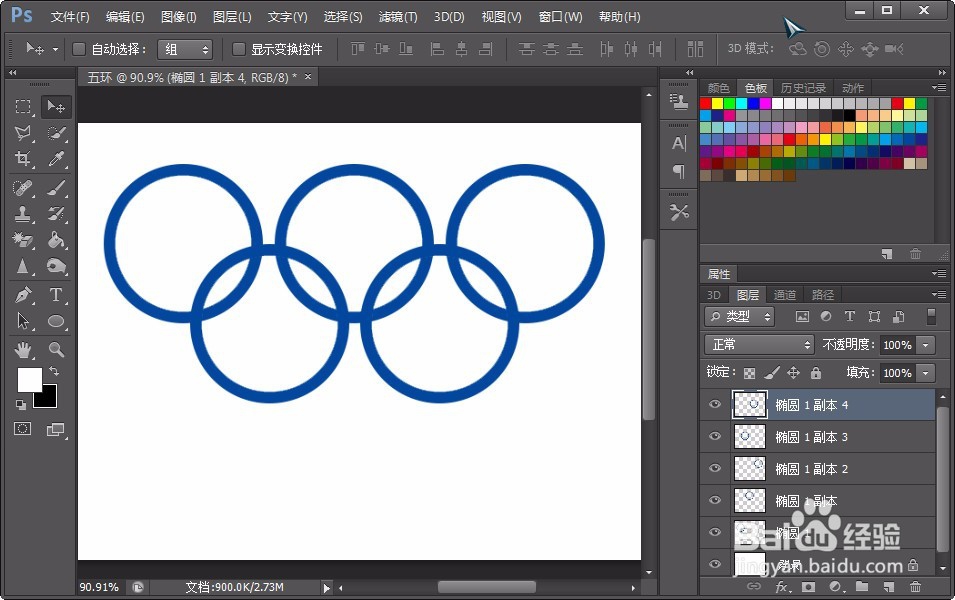The width and height of the screenshot is (955, 600).
Task: Add a layer style (fx)
Action: [x=783, y=587]
